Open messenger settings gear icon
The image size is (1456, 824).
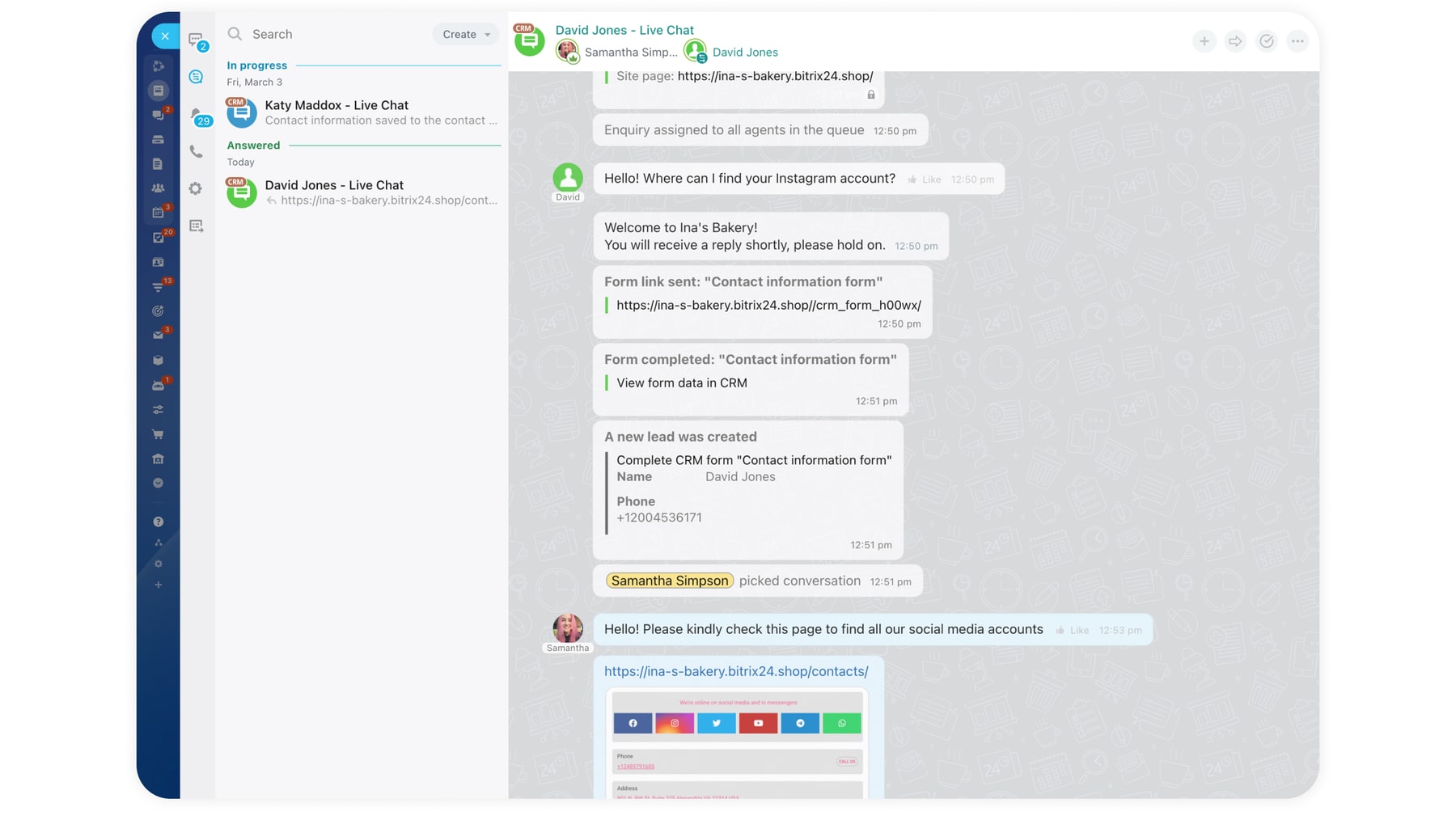196,188
